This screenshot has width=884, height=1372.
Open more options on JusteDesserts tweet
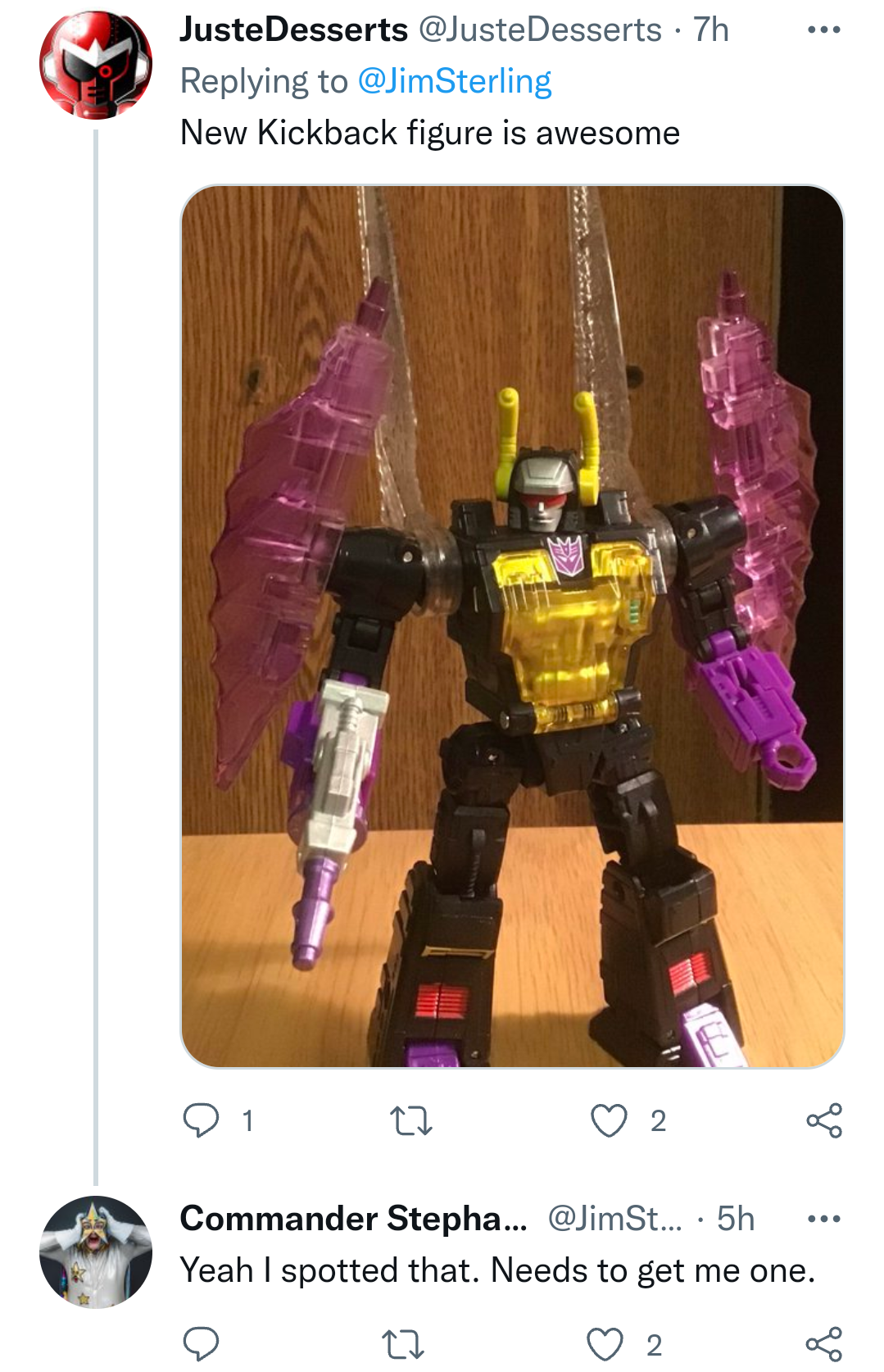click(x=823, y=30)
